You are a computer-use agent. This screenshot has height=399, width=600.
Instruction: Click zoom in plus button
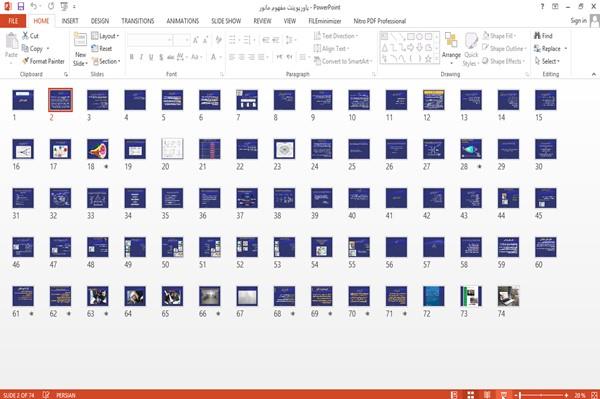coord(566,395)
